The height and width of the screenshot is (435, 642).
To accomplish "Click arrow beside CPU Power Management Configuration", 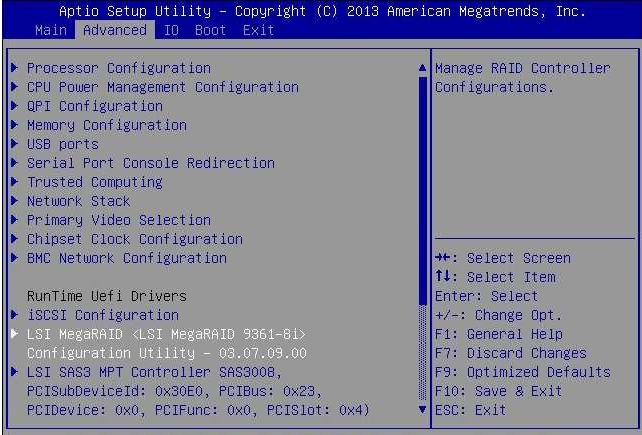I will pyautogui.click(x=14, y=86).
